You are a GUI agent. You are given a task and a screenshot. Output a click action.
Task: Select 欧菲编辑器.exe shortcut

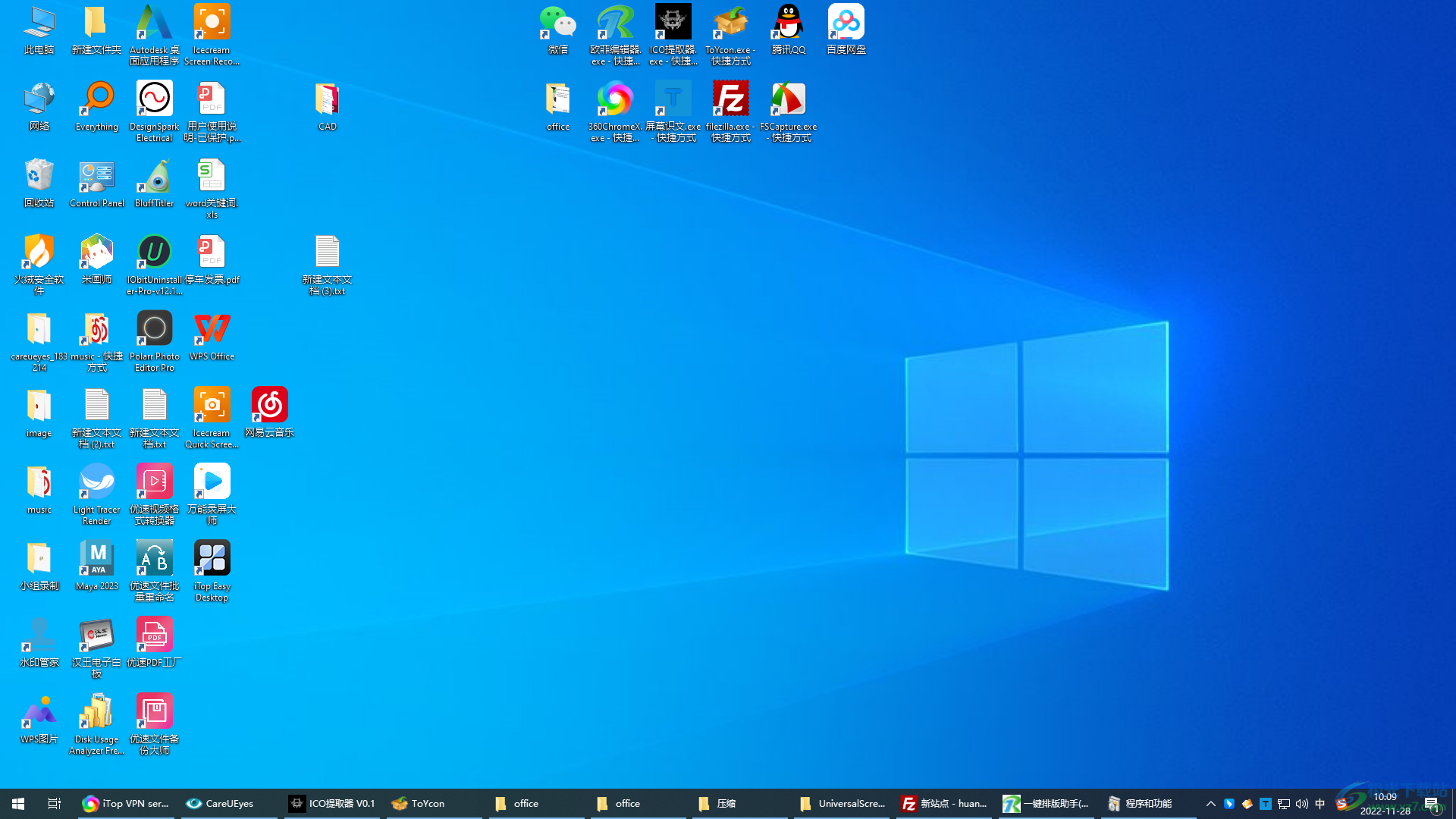pyautogui.click(x=616, y=35)
